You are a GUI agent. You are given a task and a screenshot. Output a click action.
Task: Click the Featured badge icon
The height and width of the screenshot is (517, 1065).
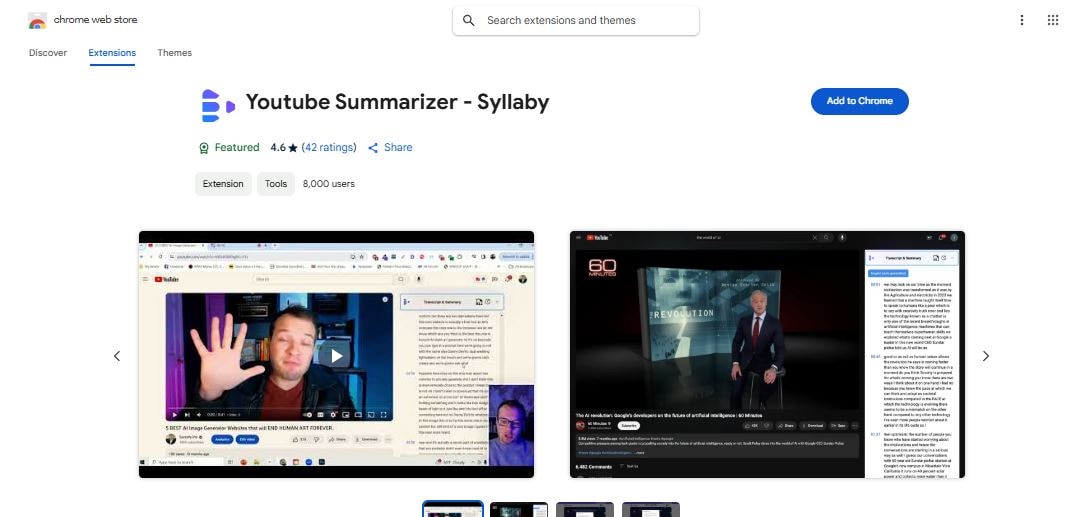pos(204,148)
